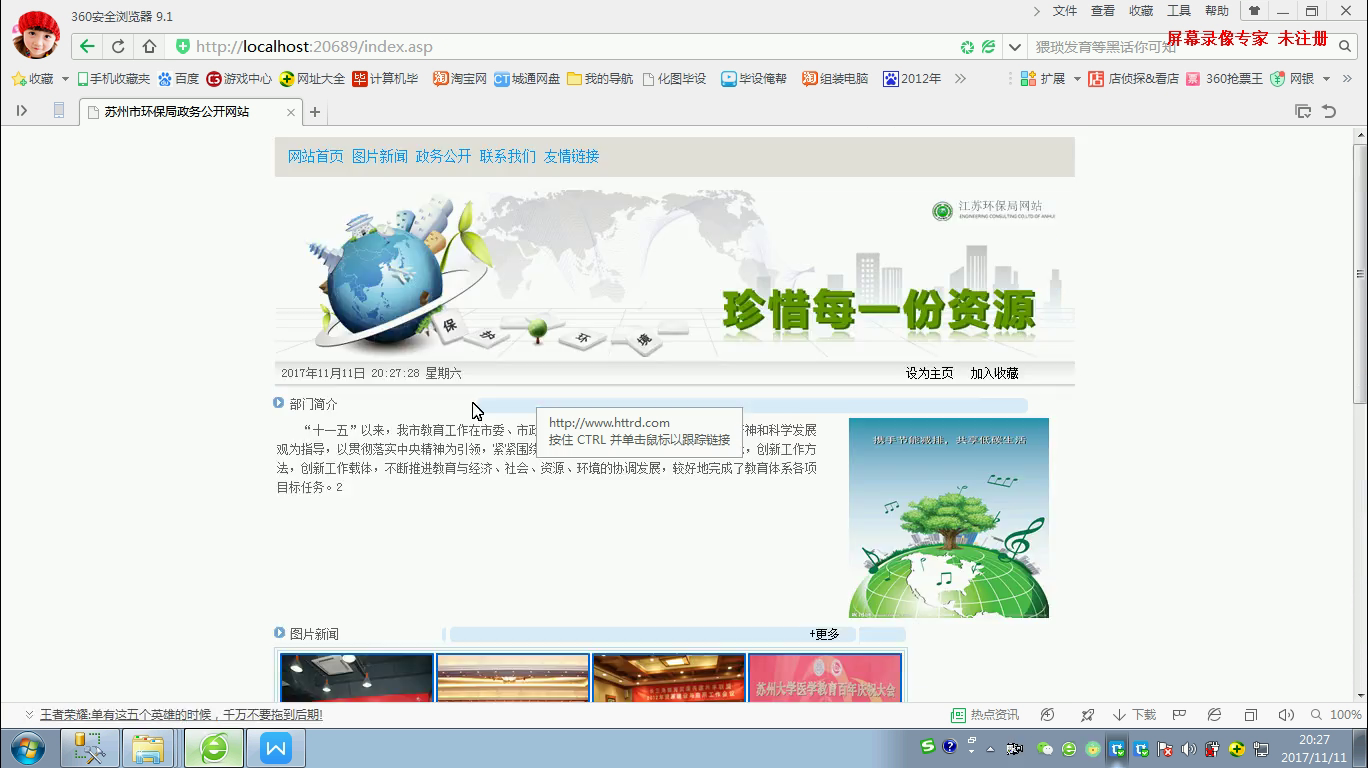
Task: Open WPS Writer in Windows taskbar
Action: (x=276, y=748)
